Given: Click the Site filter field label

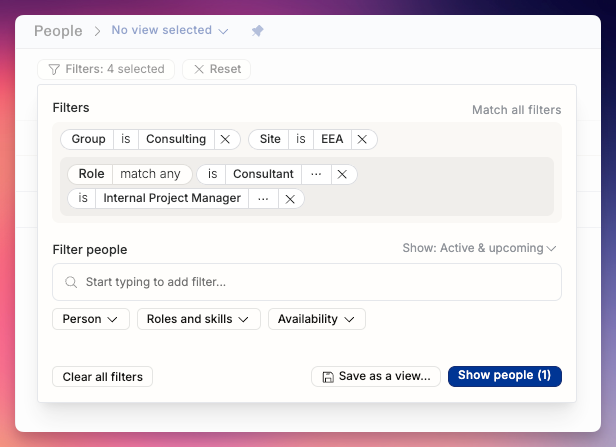Looking at the screenshot, I should point(270,139).
